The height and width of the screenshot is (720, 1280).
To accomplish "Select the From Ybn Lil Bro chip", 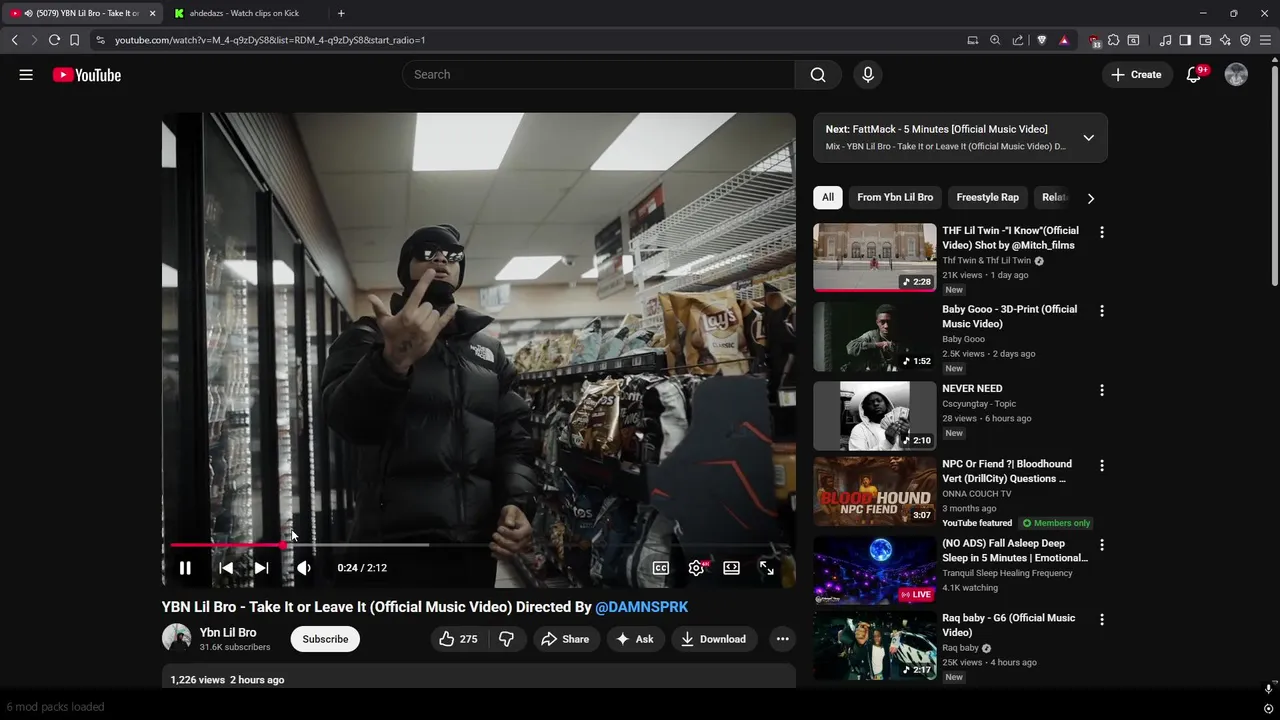I will (895, 197).
